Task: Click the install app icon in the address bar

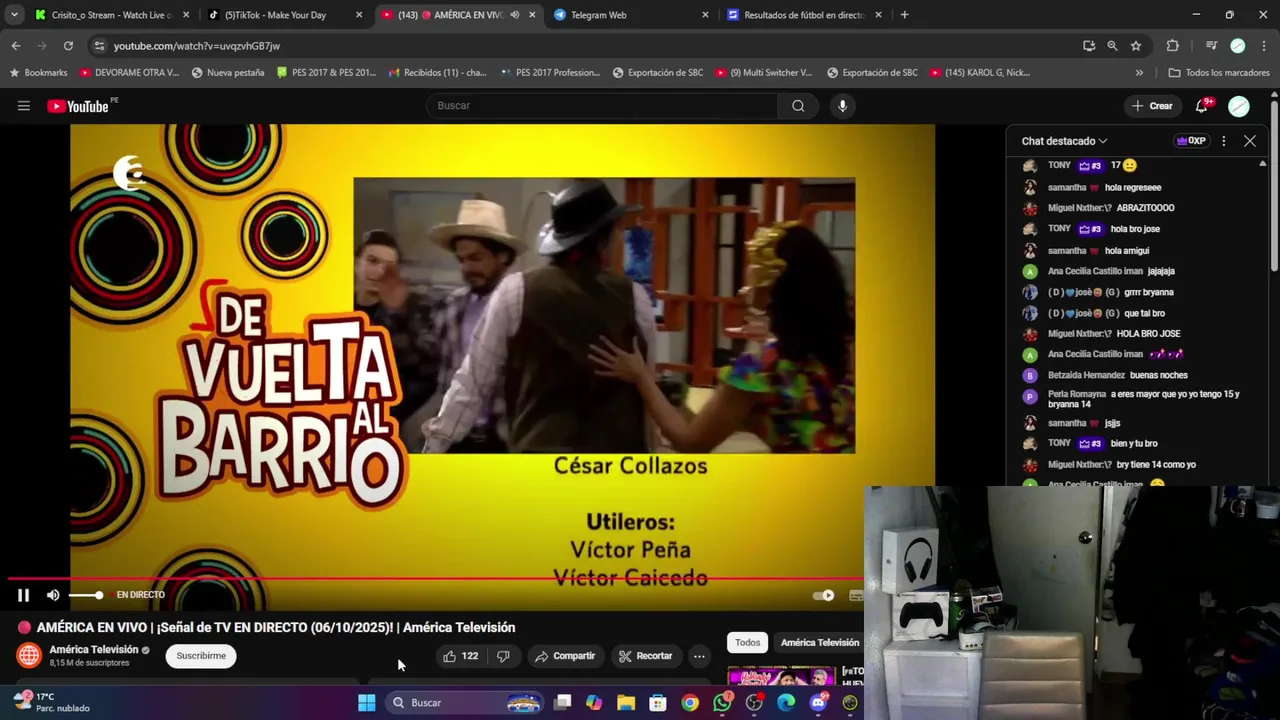Action: point(1089,46)
